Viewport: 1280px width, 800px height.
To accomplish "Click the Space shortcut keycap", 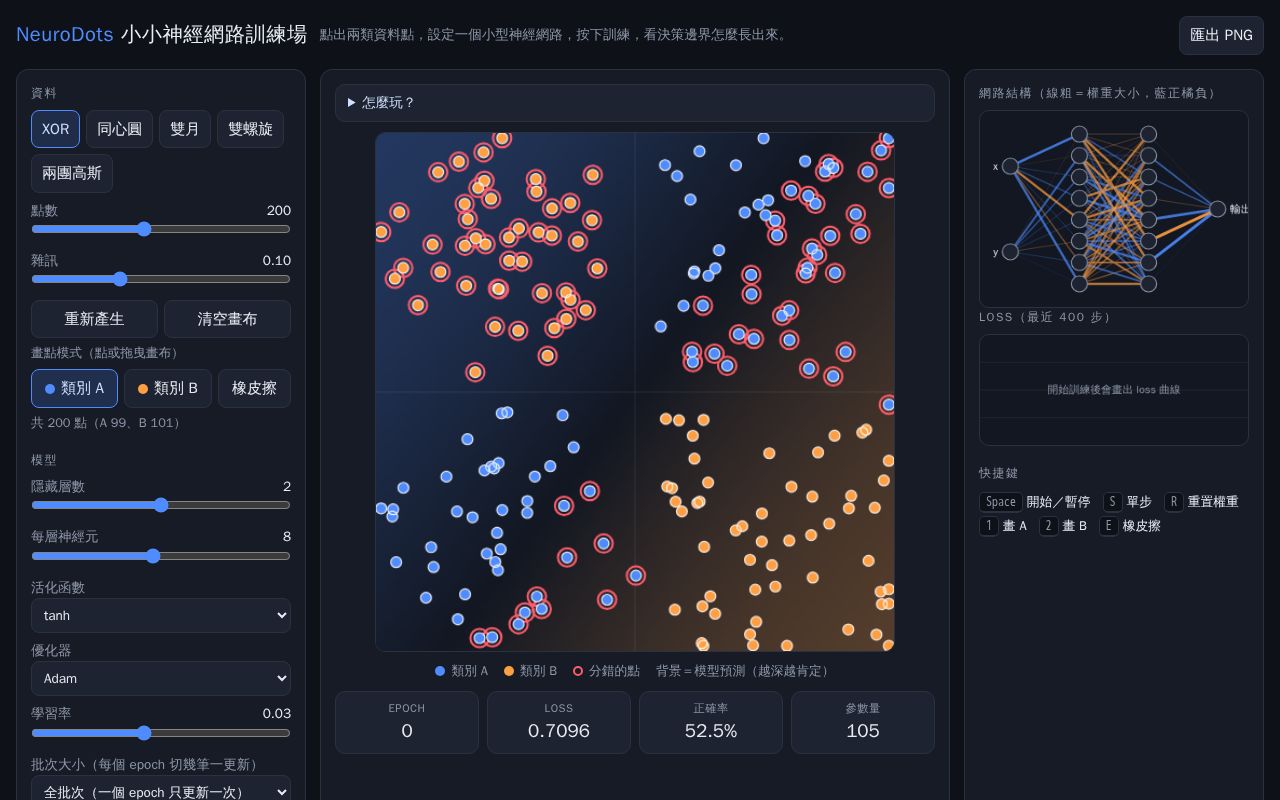I will tap(1000, 502).
